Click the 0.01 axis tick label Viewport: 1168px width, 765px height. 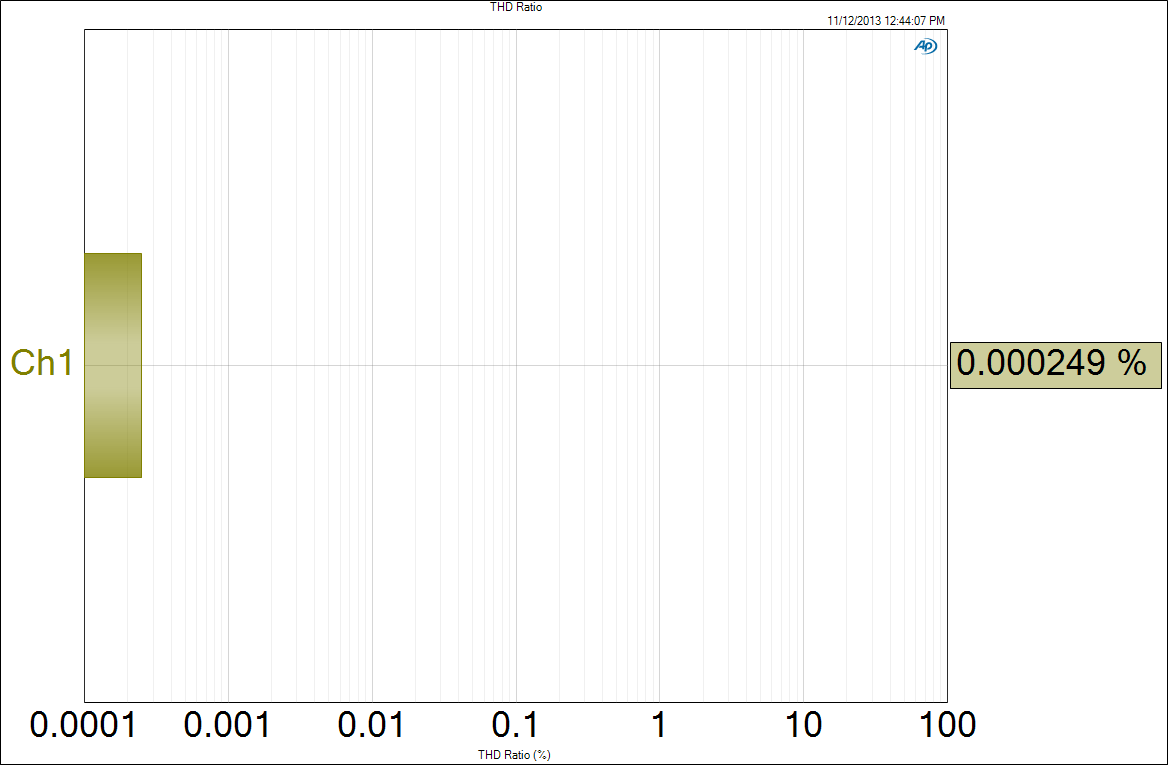click(x=371, y=725)
